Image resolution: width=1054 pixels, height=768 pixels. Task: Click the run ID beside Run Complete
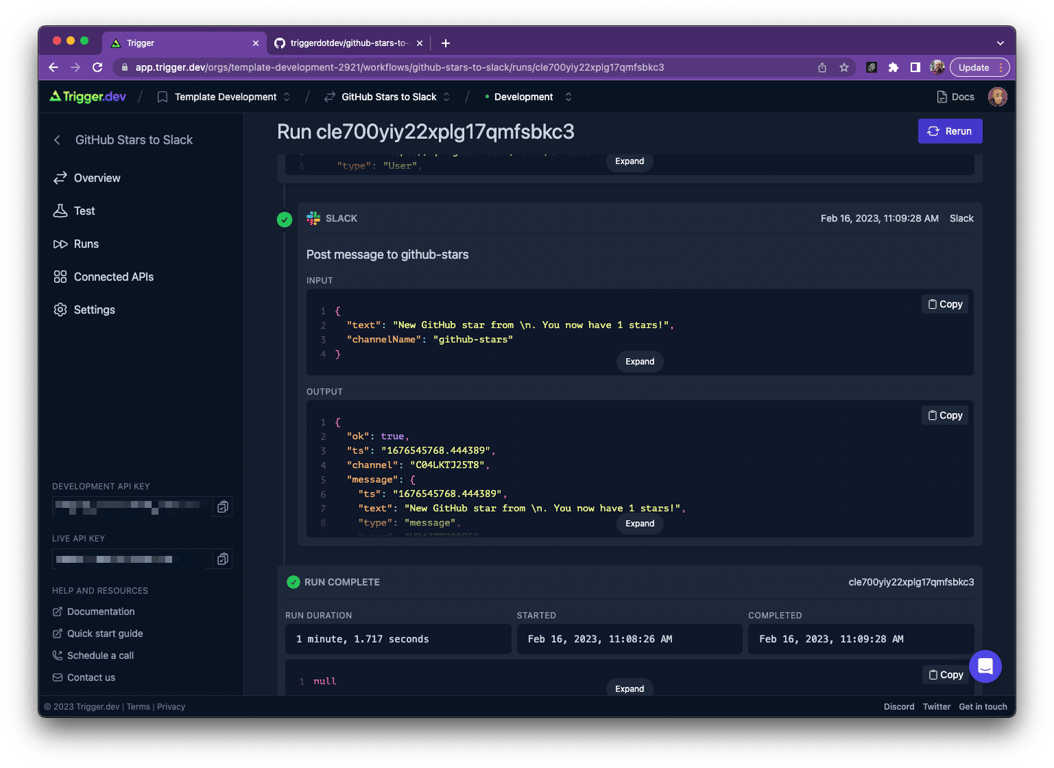pos(911,582)
